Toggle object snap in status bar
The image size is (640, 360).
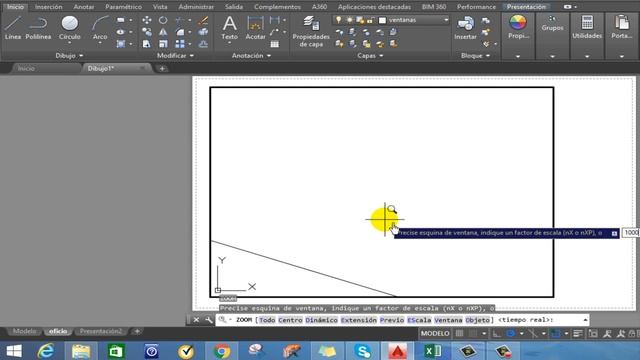pos(556,334)
